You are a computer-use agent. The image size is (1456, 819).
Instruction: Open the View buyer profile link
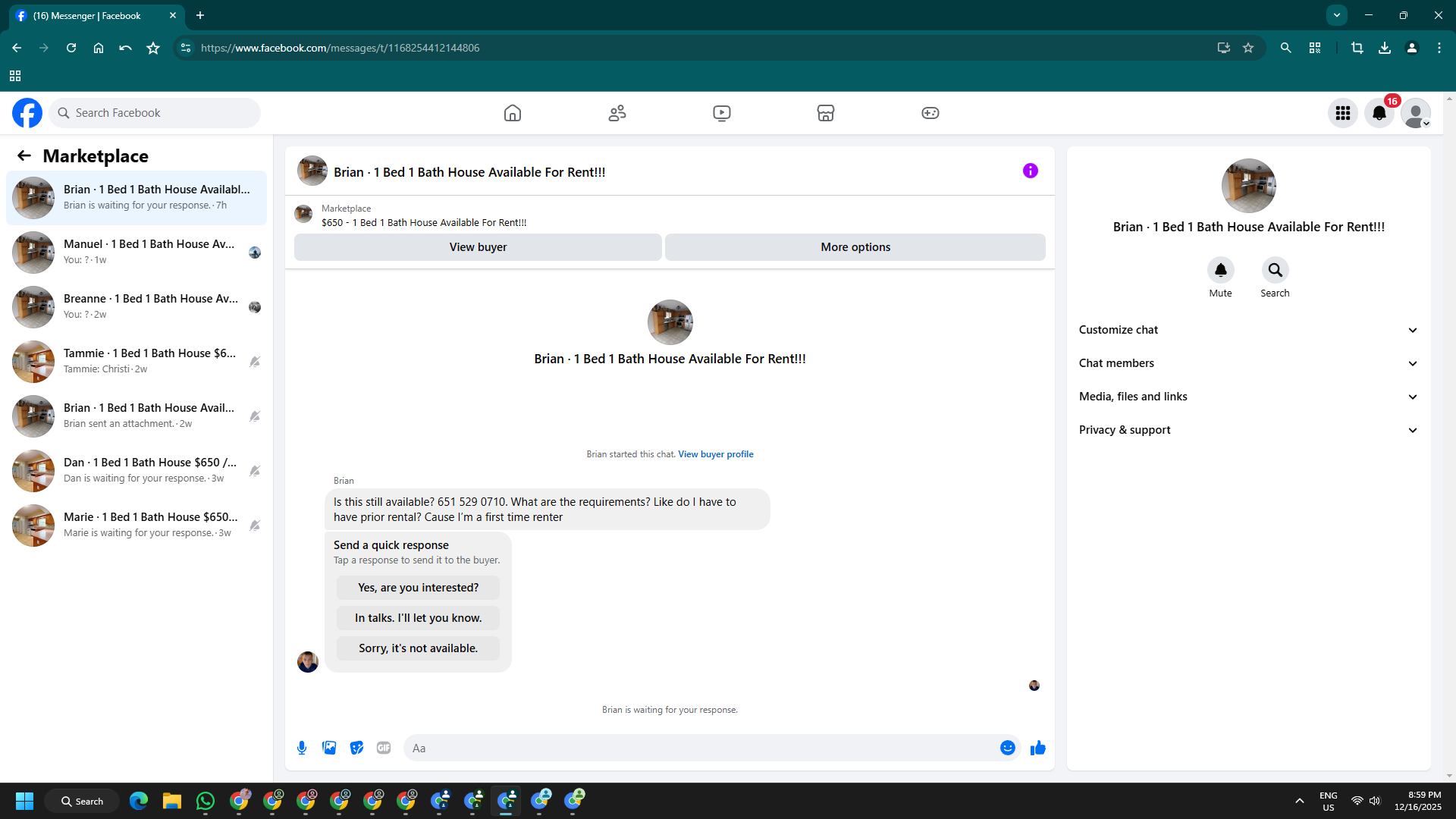pyautogui.click(x=716, y=454)
